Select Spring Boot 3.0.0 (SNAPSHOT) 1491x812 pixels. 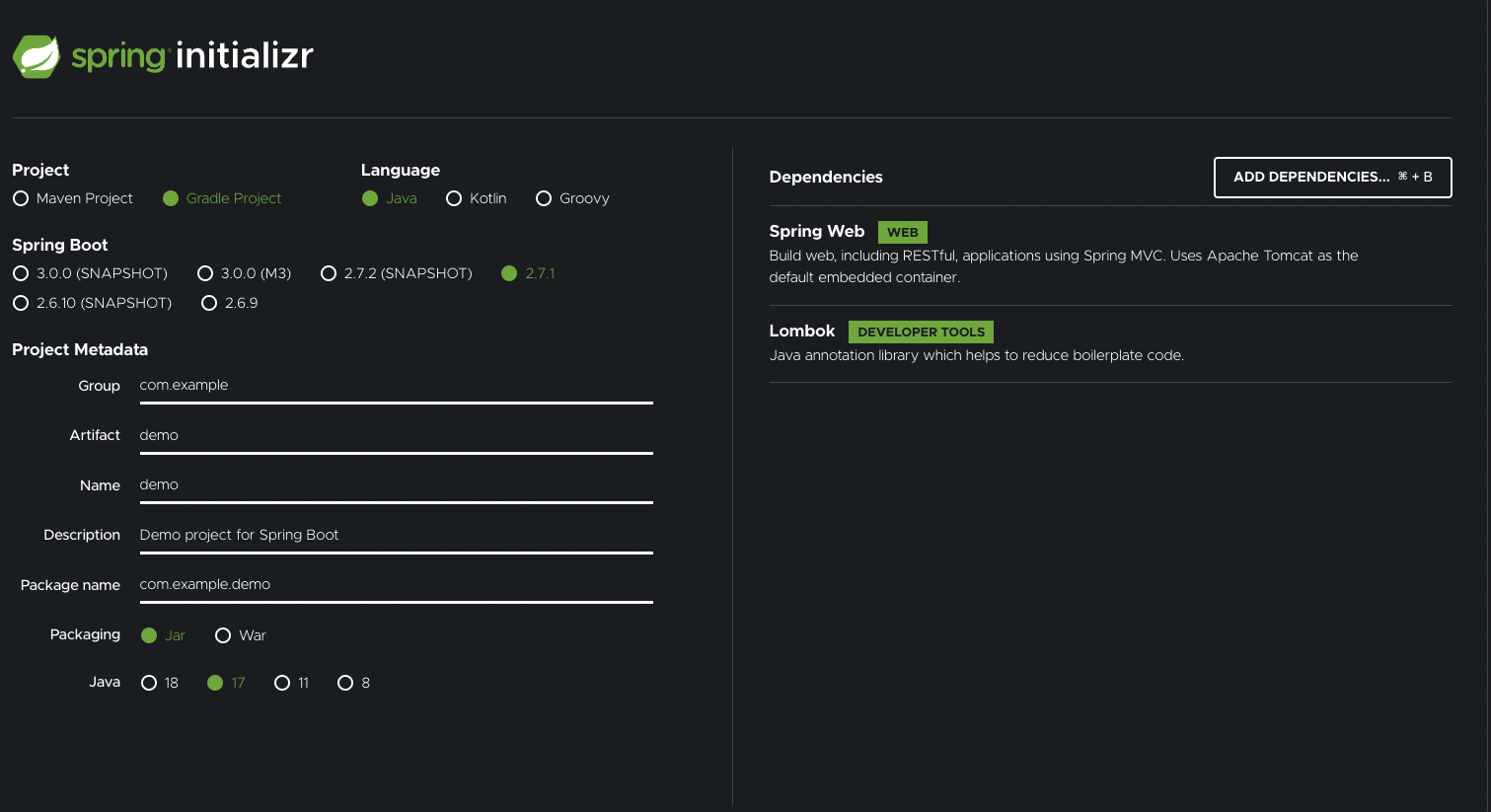pyautogui.click(x=90, y=273)
